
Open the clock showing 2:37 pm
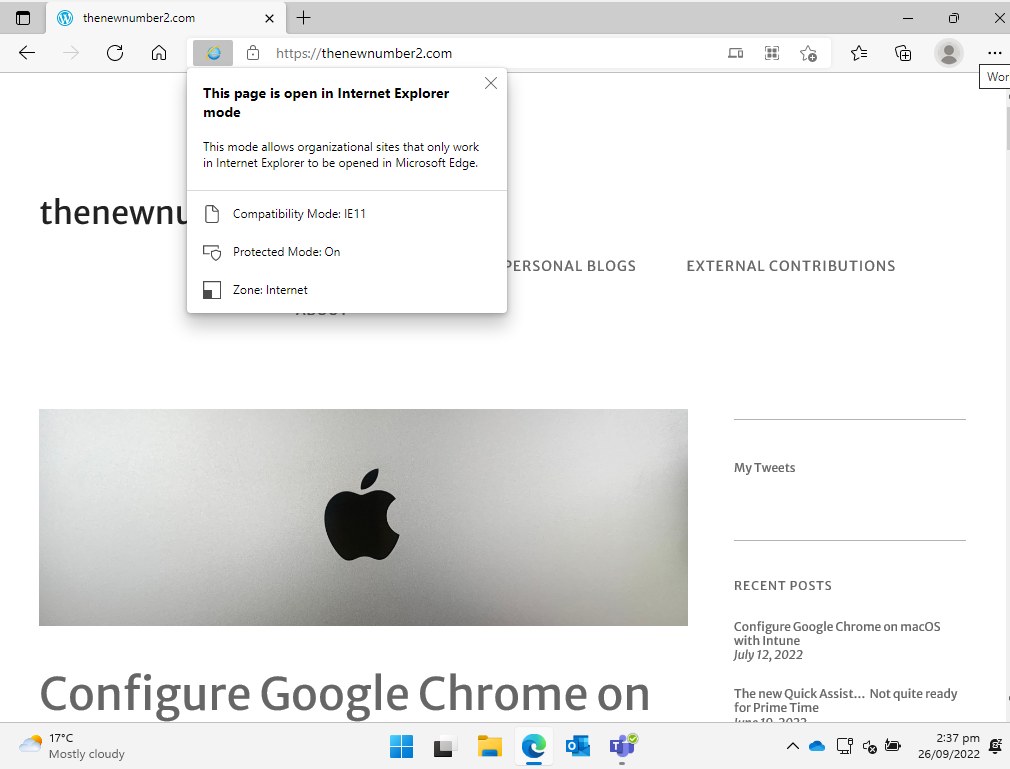(949, 746)
